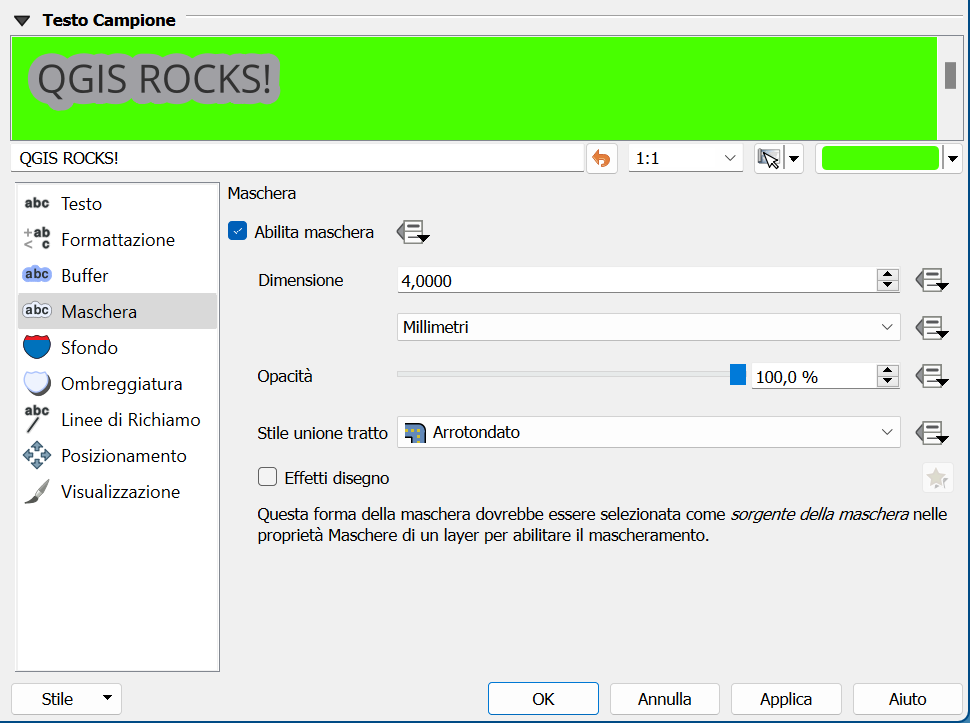
Task: Click the green preview background color swatch
Action: click(880, 158)
